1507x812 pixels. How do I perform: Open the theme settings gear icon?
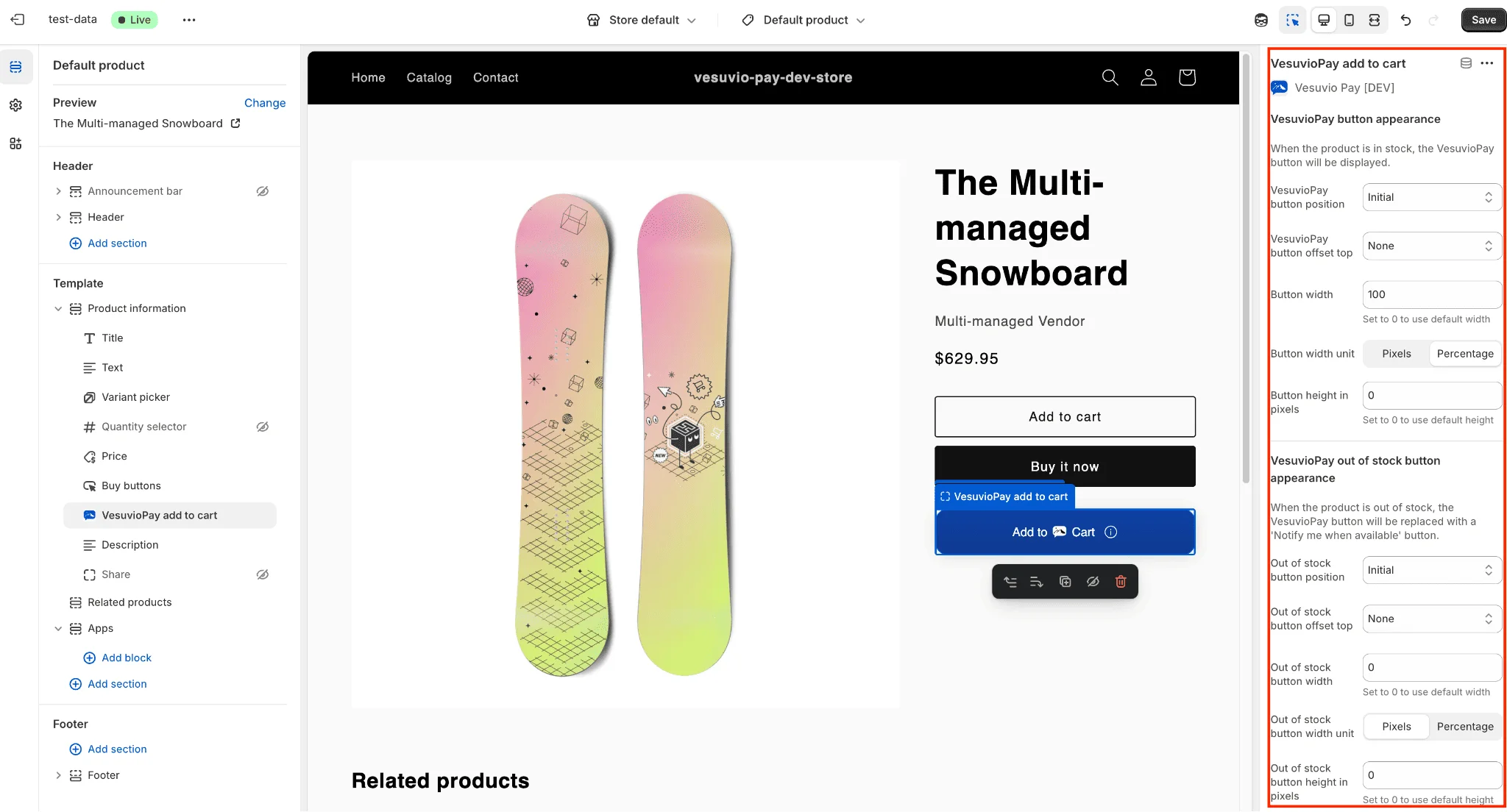click(x=15, y=105)
